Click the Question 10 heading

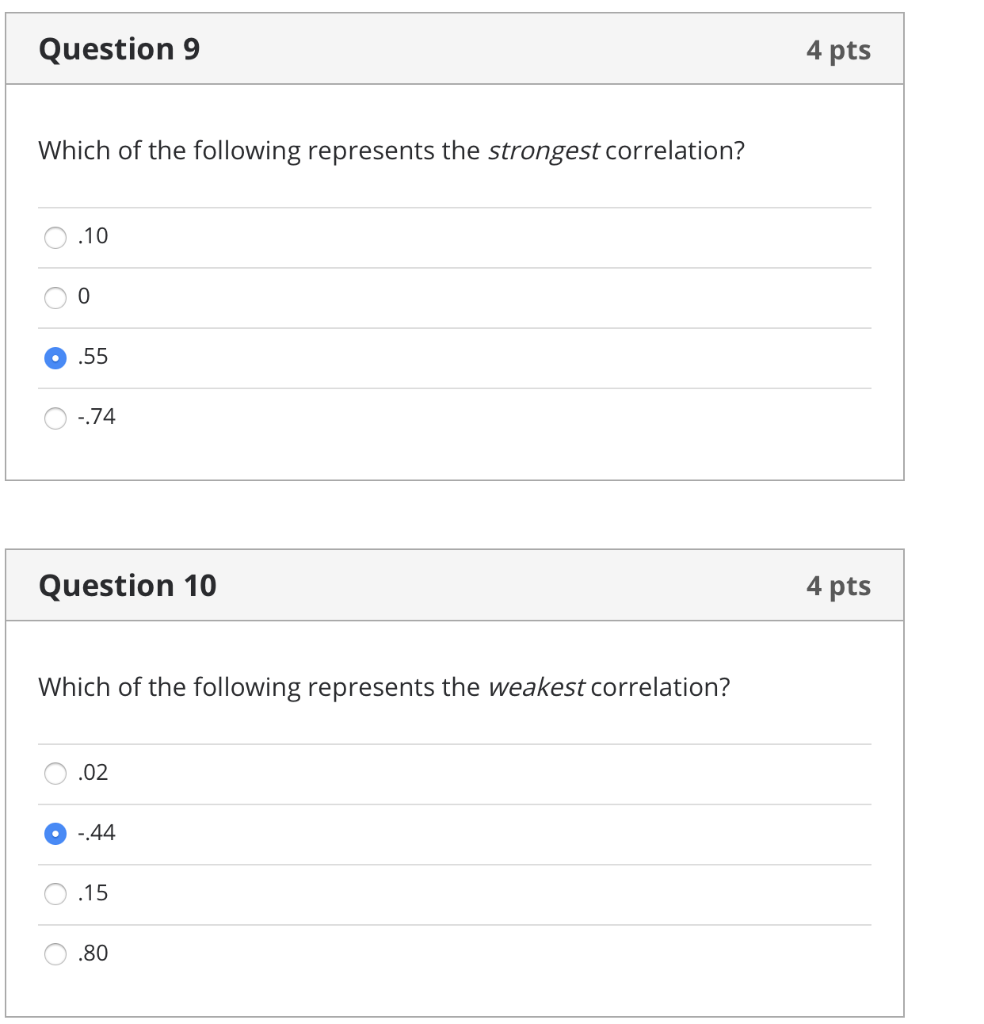coord(127,585)
